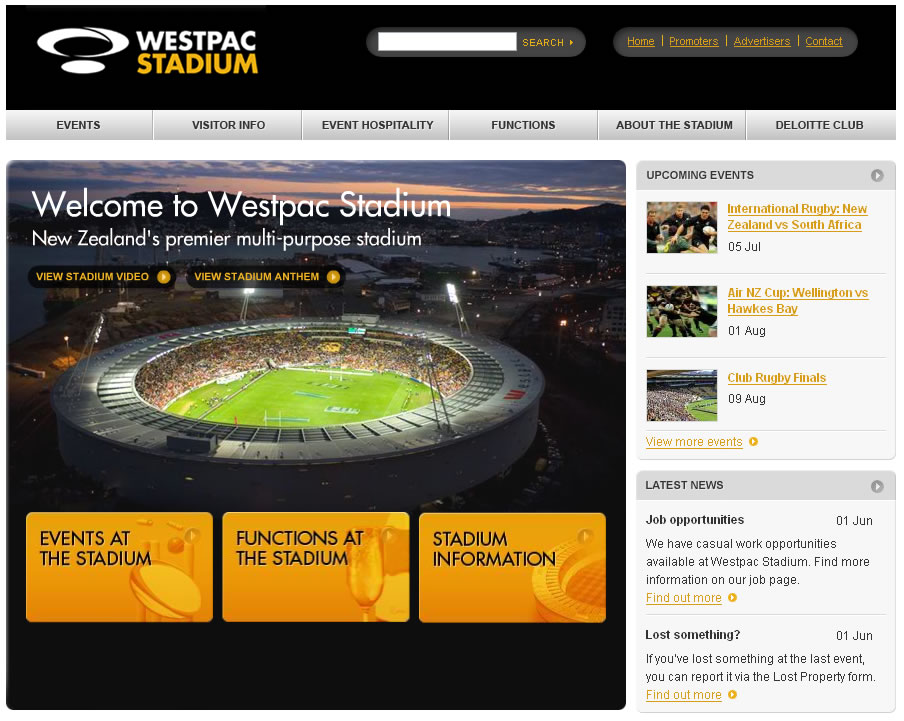The image size is (904, 721).
Task: Click the Upcoming Events heading
Action: (x=700, y=175)
